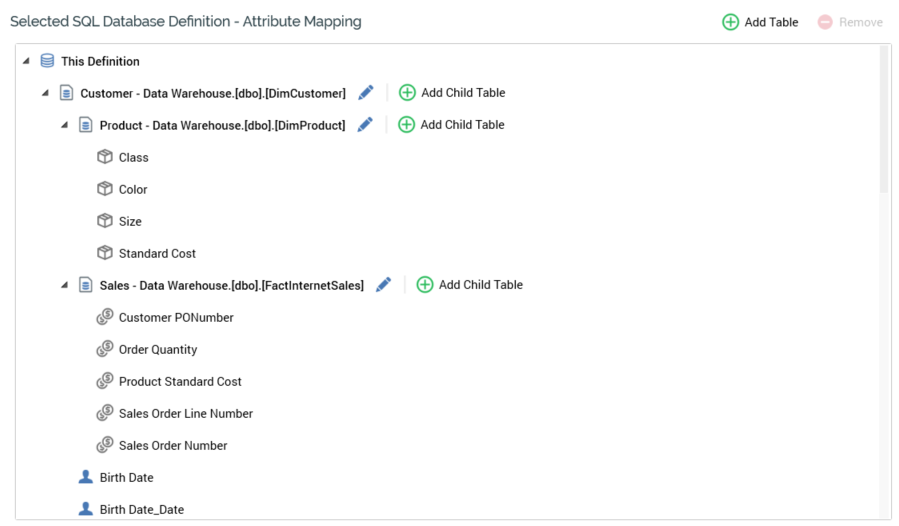The height and width of the screenshot is (526, 899).
Task: Click the database icon beside This Definition
Action: [x=47, y=61]
